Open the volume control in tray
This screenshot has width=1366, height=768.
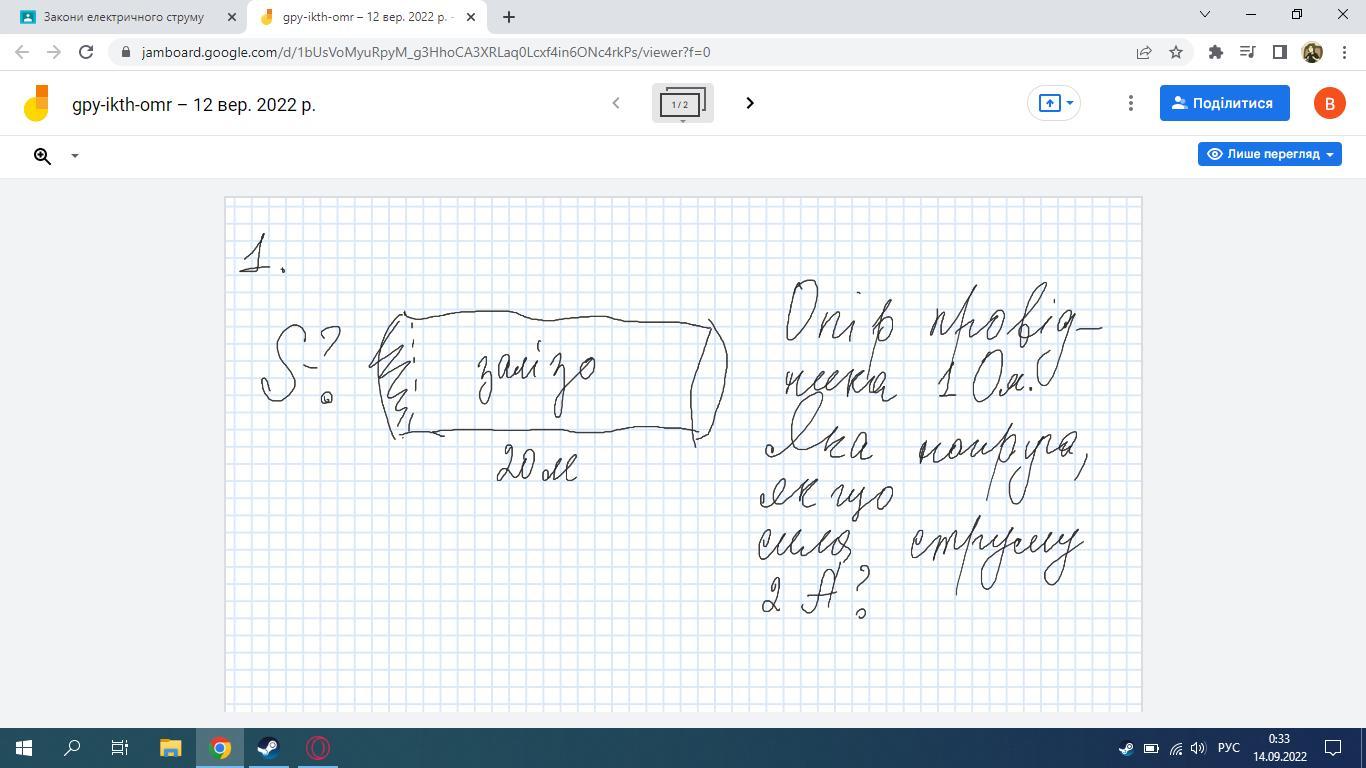[1198, 748]
